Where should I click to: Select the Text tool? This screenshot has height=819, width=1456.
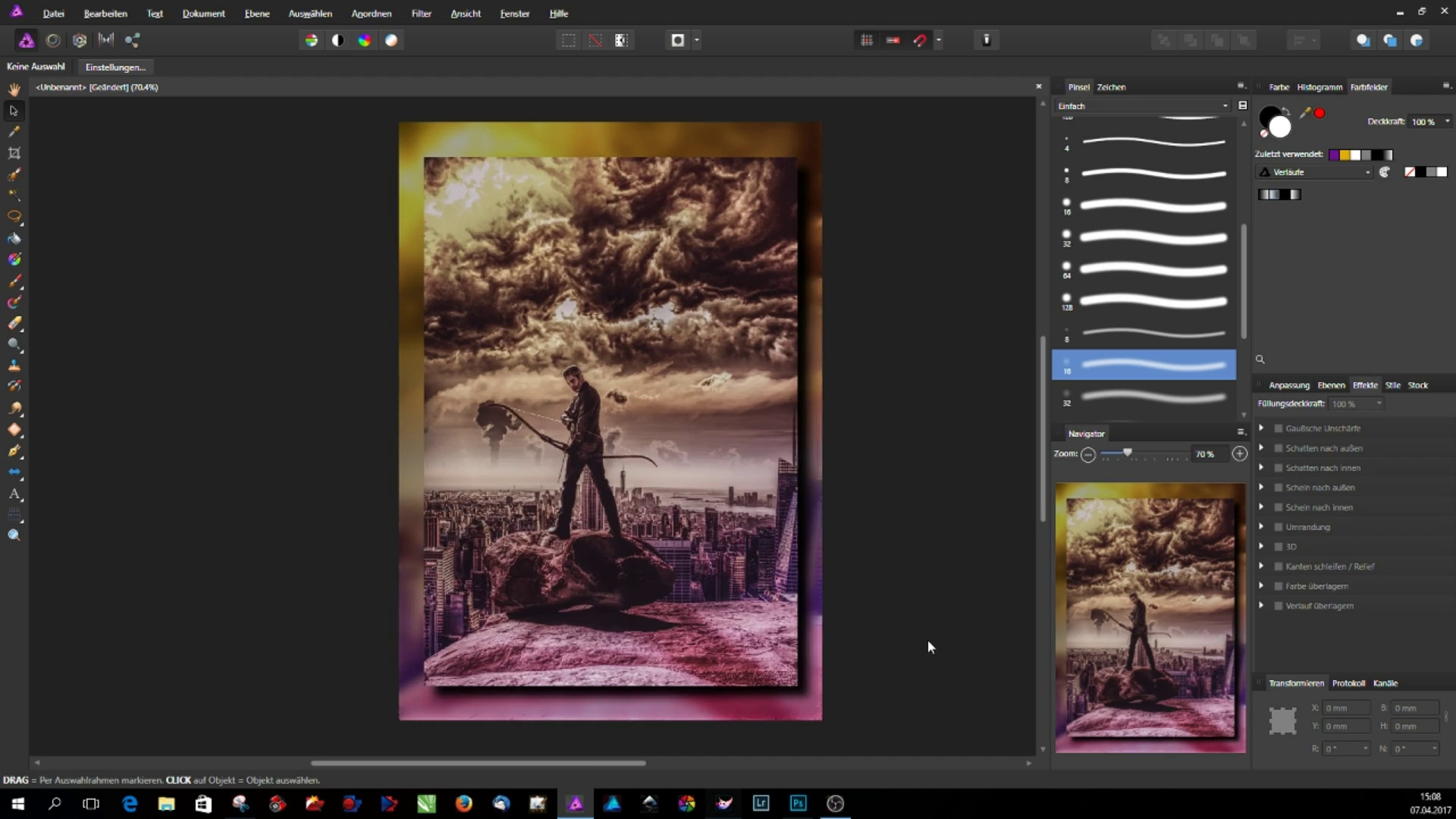click(x=14, y=494)
